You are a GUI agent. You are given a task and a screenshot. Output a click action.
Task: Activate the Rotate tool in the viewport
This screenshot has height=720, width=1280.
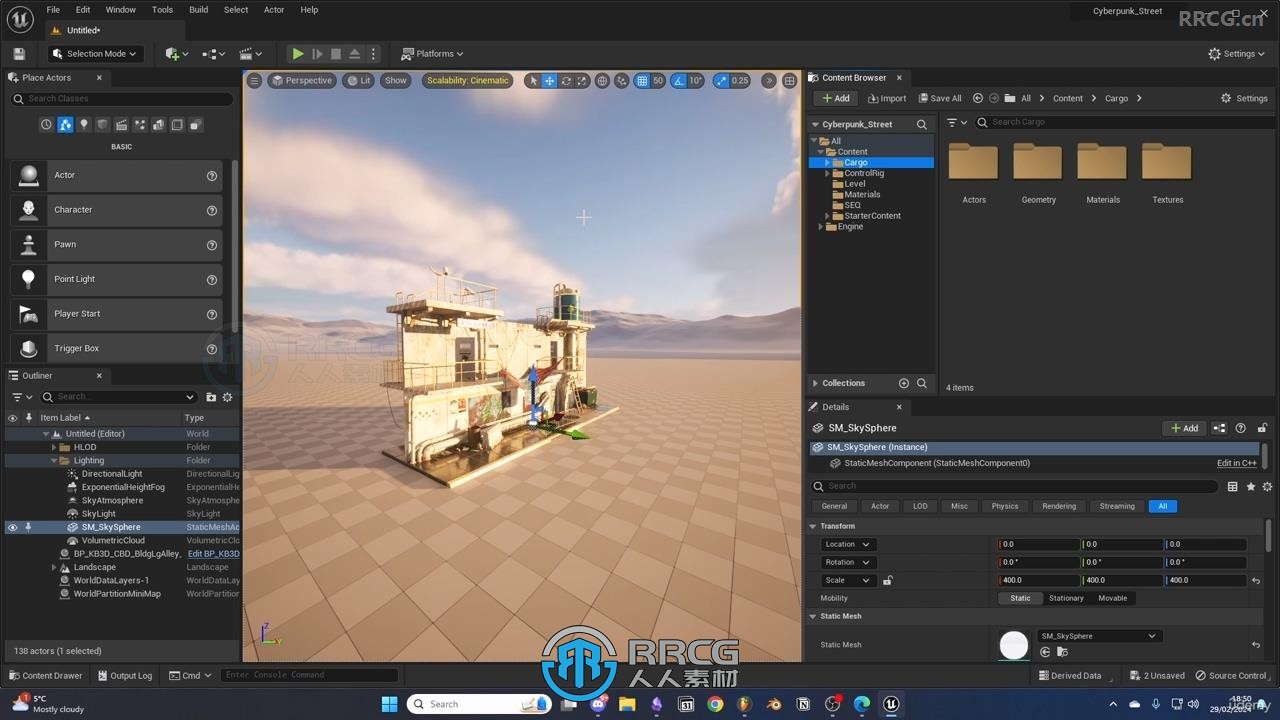[566, 81]
